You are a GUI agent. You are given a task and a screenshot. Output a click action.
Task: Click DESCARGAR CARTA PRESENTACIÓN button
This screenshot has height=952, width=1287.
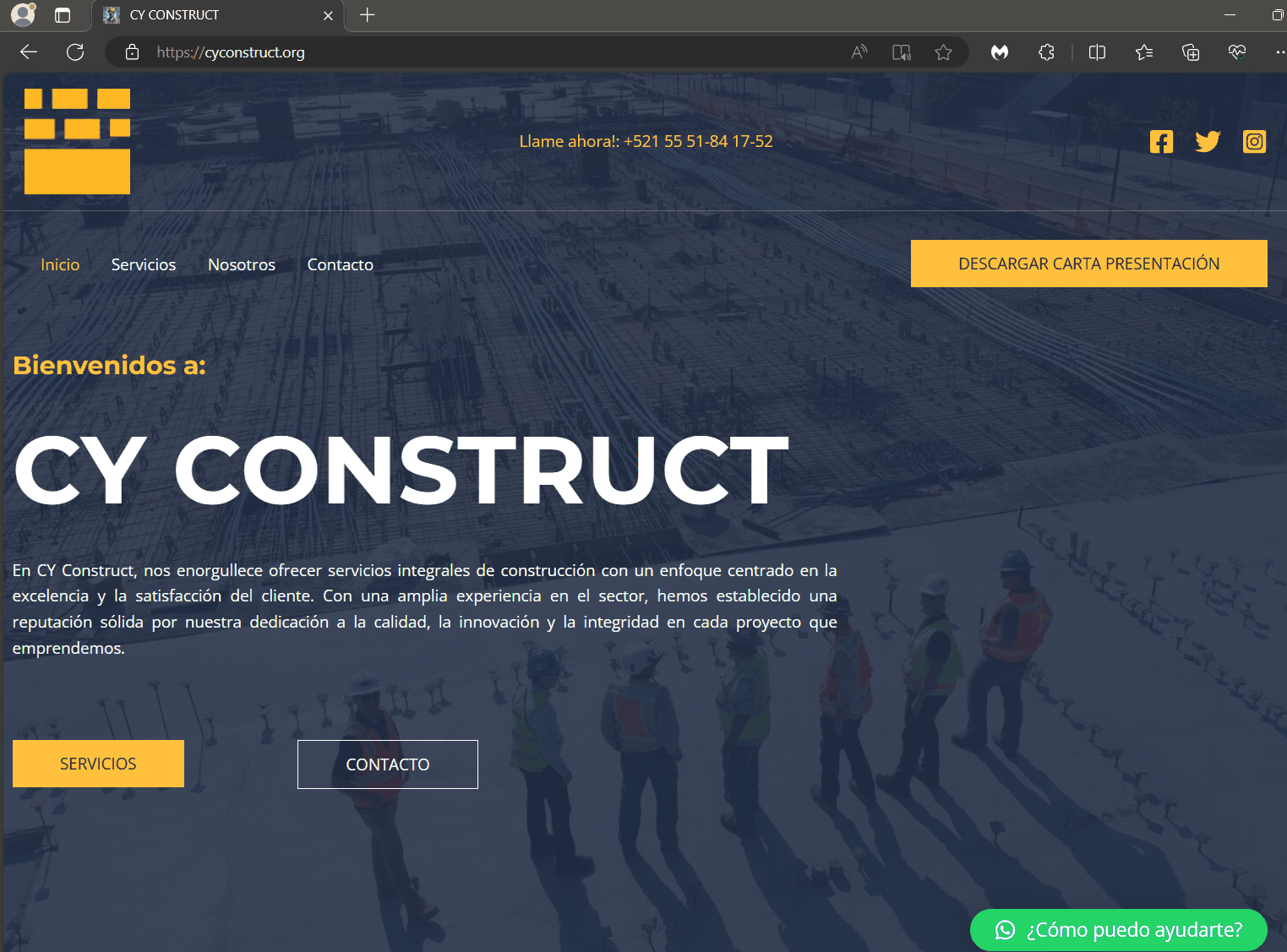point(1088,264)
